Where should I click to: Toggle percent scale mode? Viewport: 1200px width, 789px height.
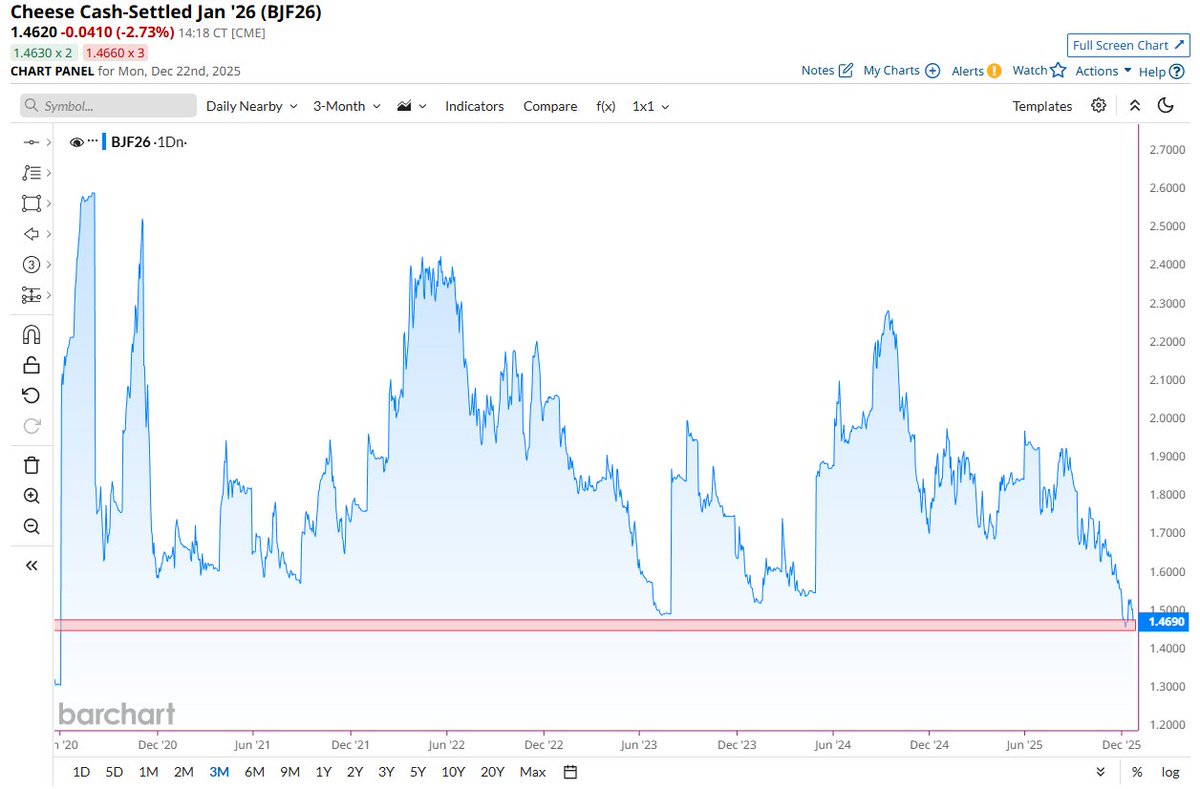[1137, 772]
